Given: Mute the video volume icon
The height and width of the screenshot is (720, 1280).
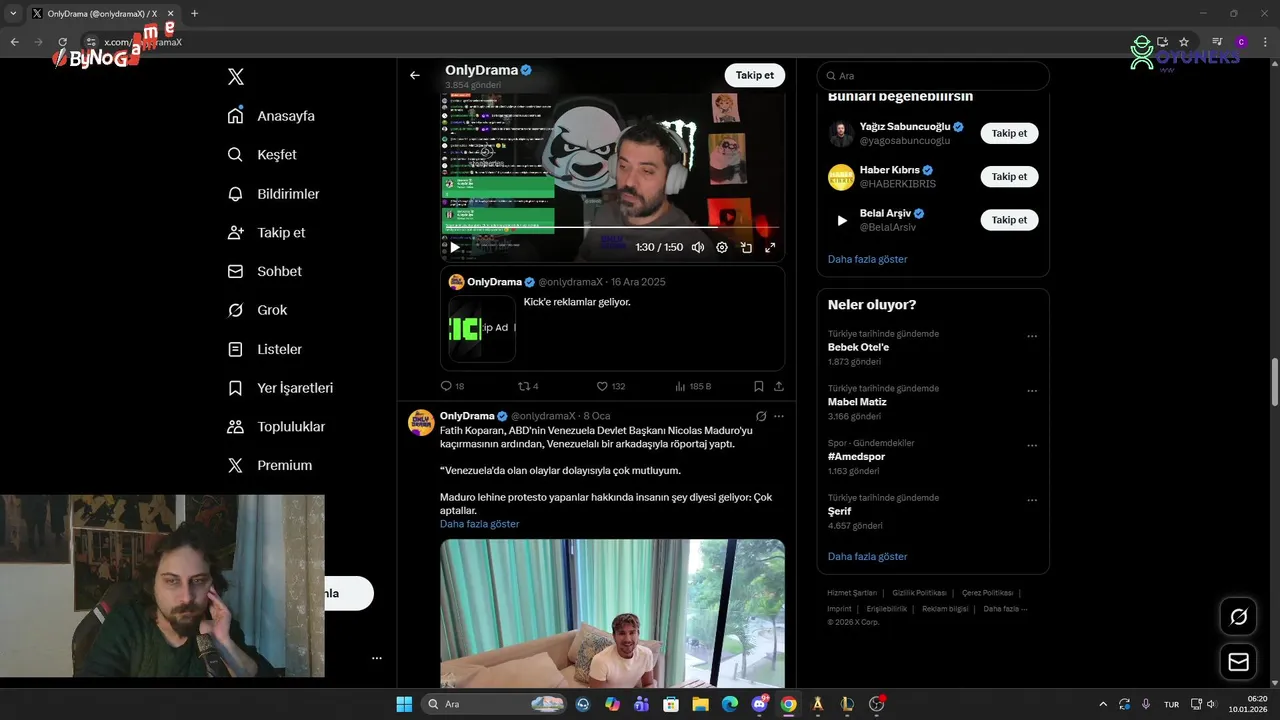Looking at the screenshot, I should click(698, 247).
